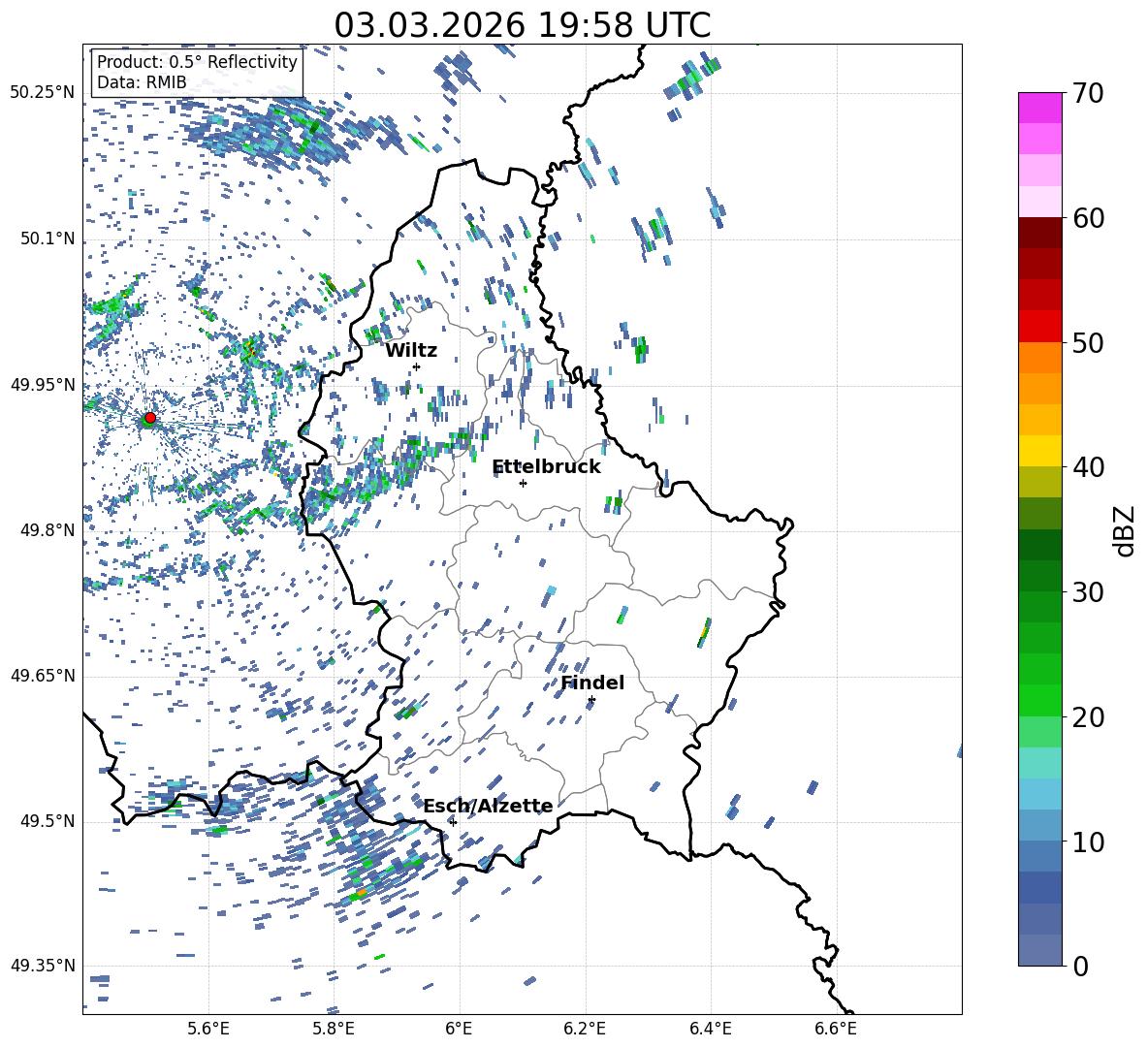1148x1048 pixels.
Task: Click the Wiltz city label
Action: [x=411, y=350]
